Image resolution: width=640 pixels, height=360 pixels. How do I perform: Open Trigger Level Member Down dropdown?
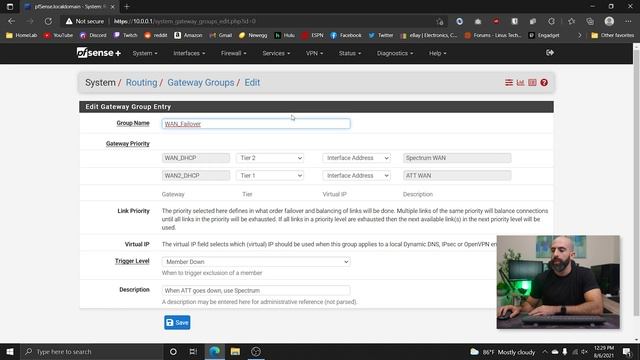tap(256, 262)
